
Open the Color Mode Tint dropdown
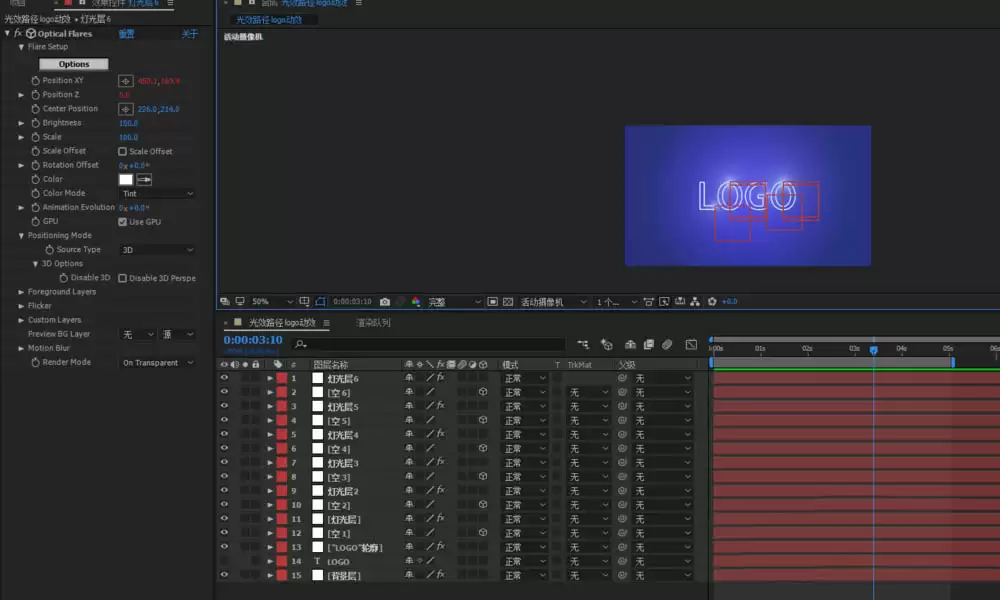click(157, 194)
